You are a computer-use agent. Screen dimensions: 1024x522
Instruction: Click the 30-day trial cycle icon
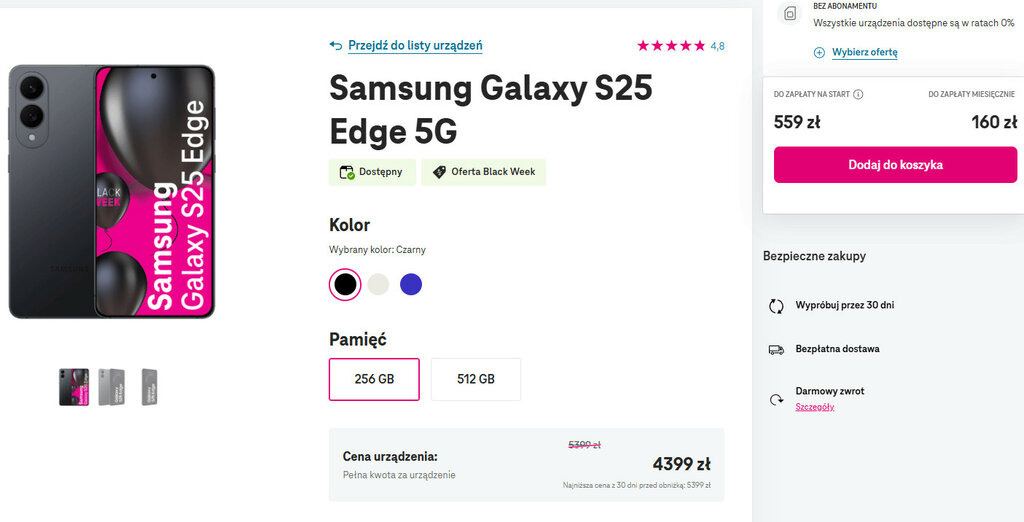(776, 306)
